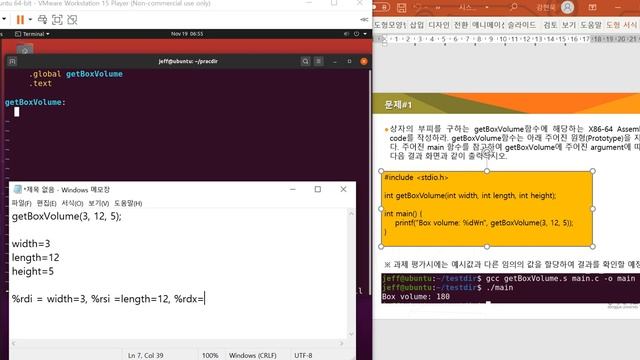Screen dimensions: 640x360
Task: Click the VMware Unity mode icon
Action: (72, 20)
